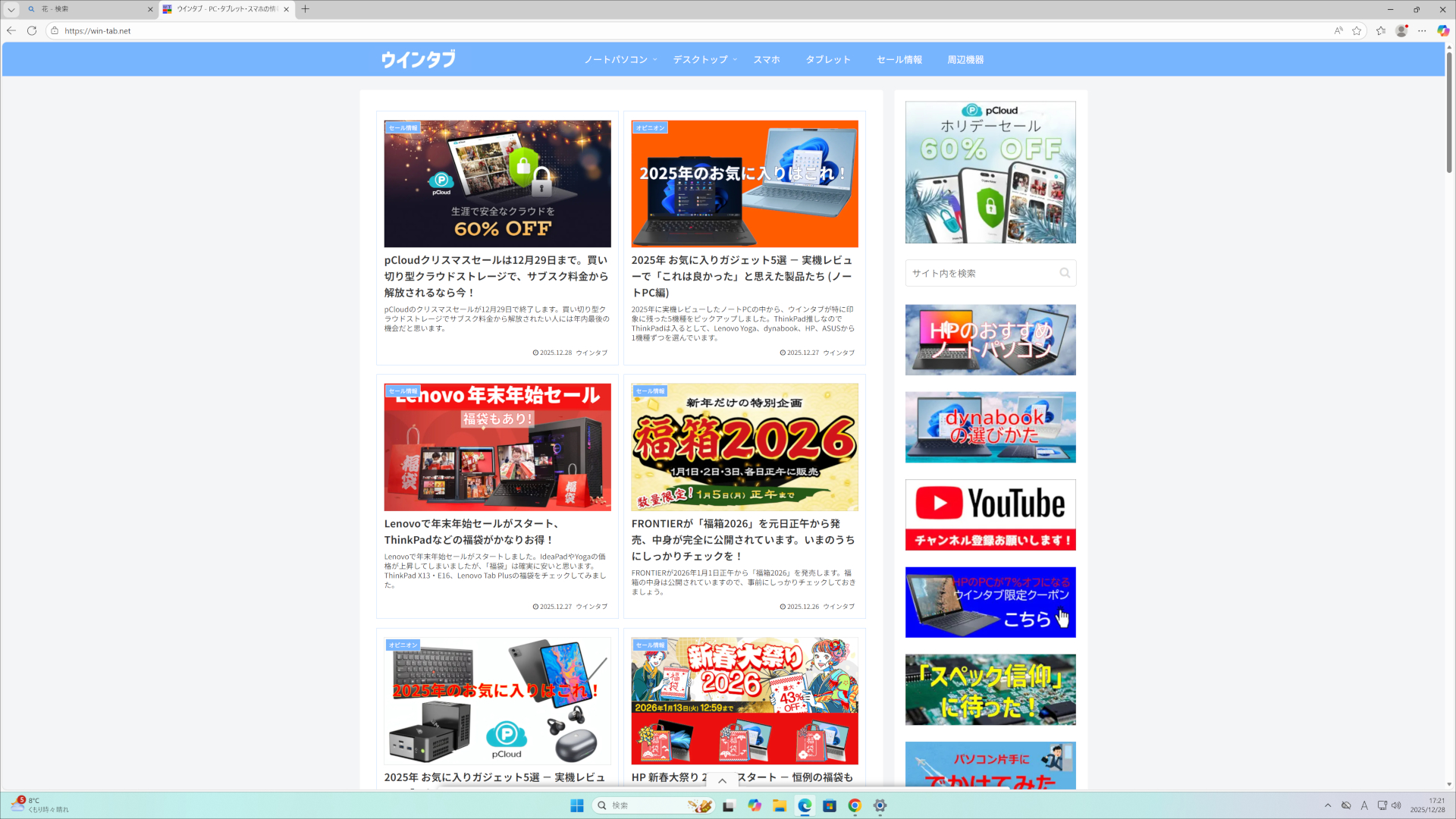Open File Explorer from the taskbar
This screenshot has width=1456, height=819.
coord(779,805)
